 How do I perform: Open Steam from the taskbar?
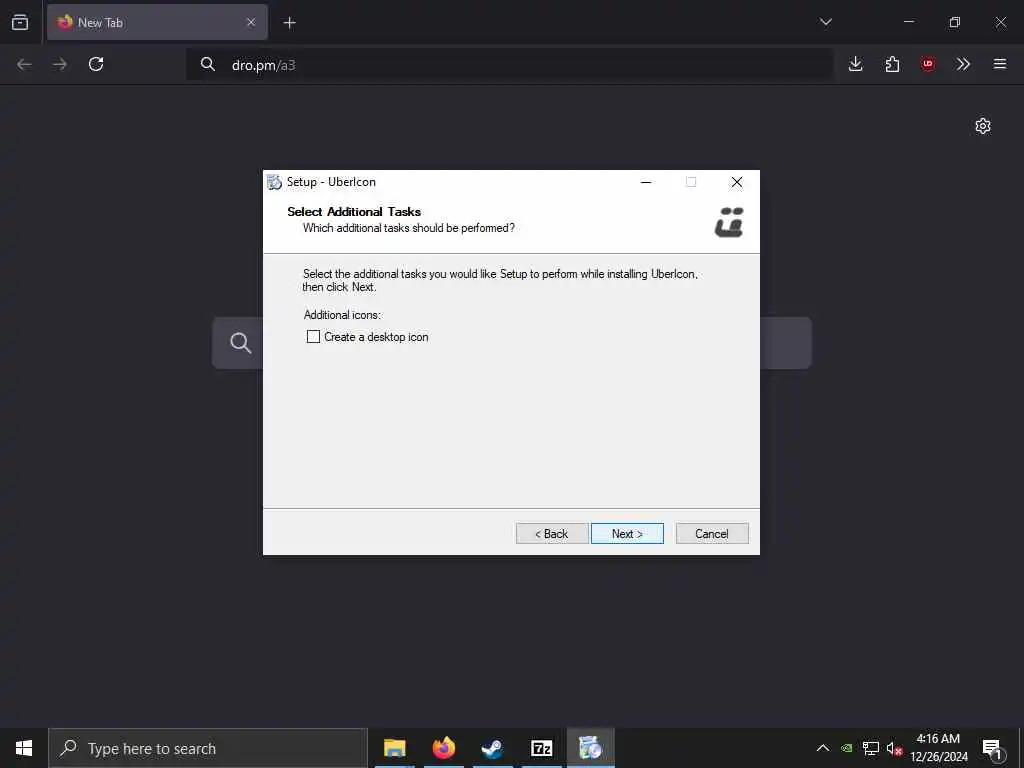click(492, 748)
